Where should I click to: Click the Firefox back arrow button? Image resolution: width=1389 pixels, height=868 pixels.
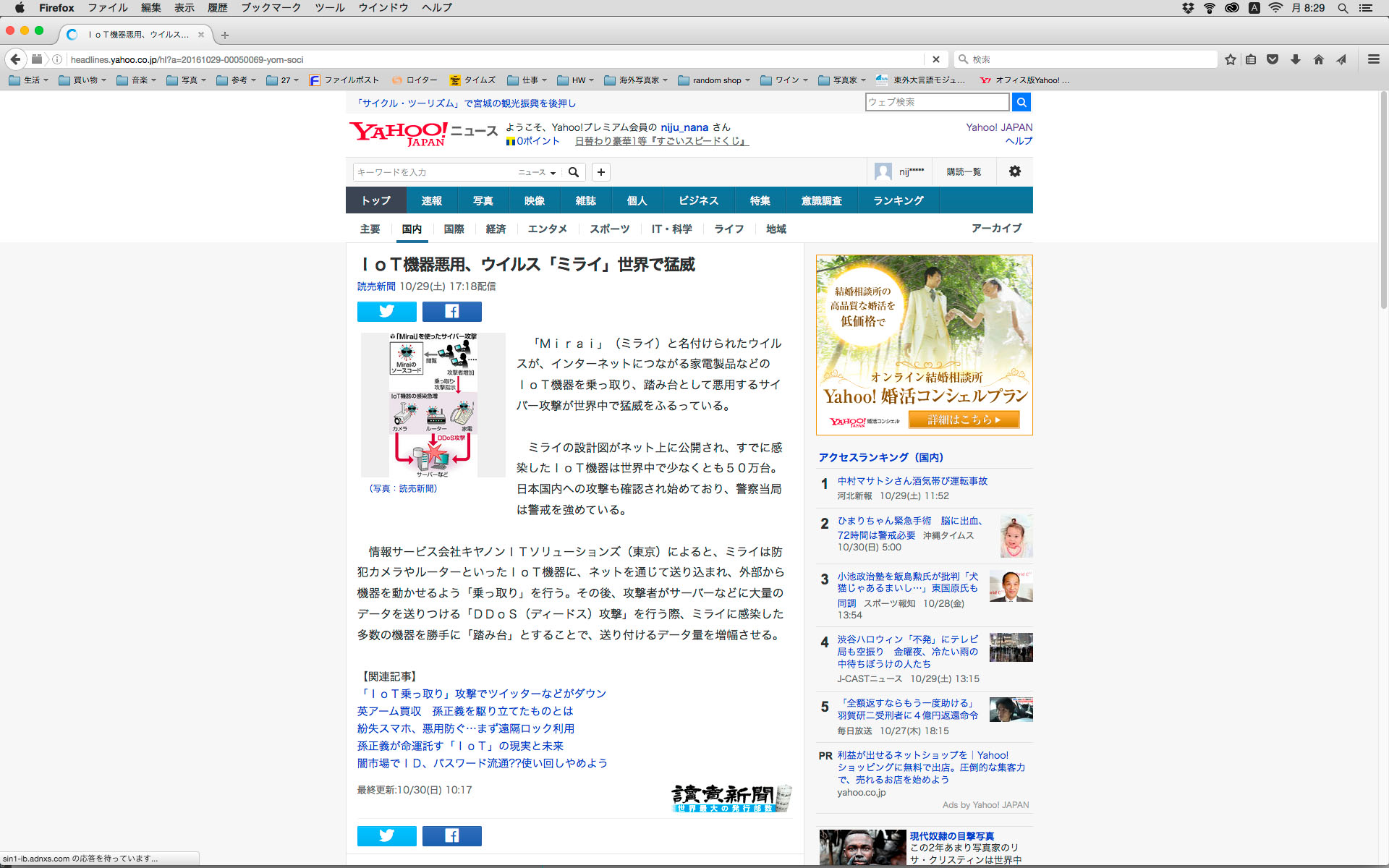16,59
